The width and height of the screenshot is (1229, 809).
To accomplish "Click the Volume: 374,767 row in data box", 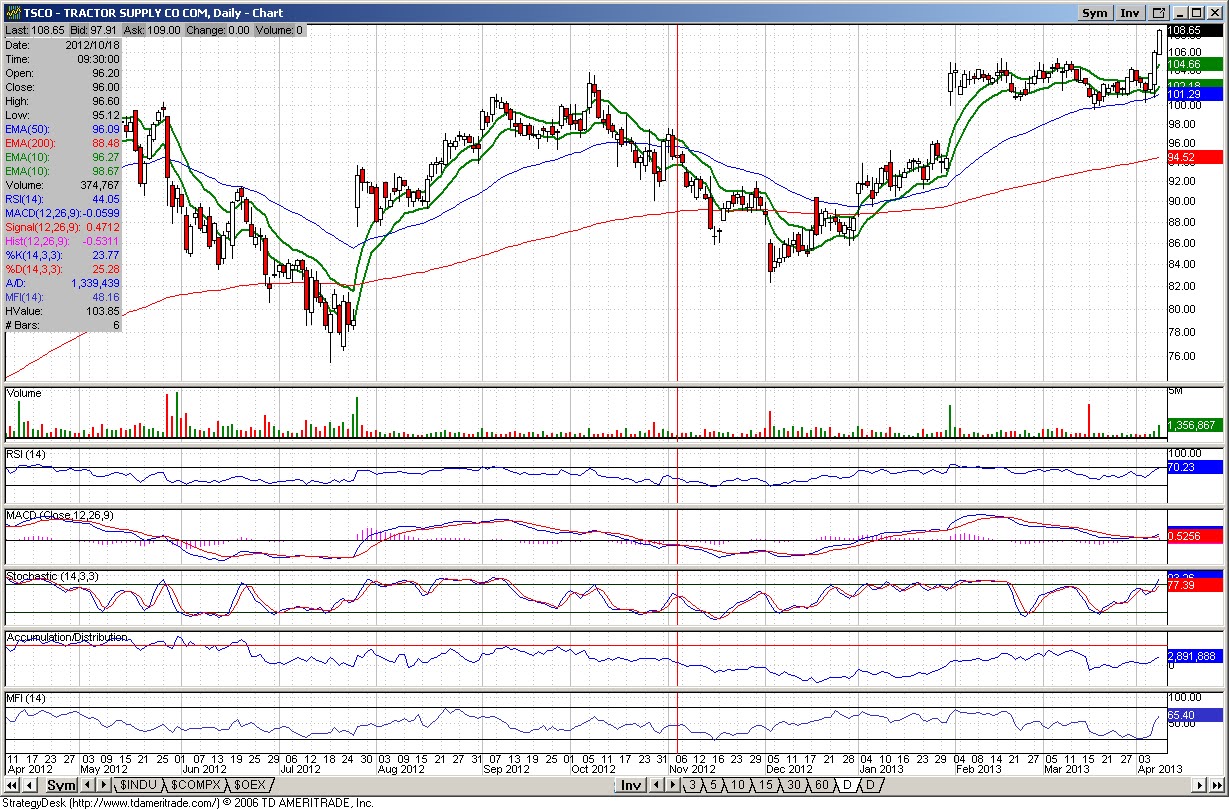I will tap(63, 185).
